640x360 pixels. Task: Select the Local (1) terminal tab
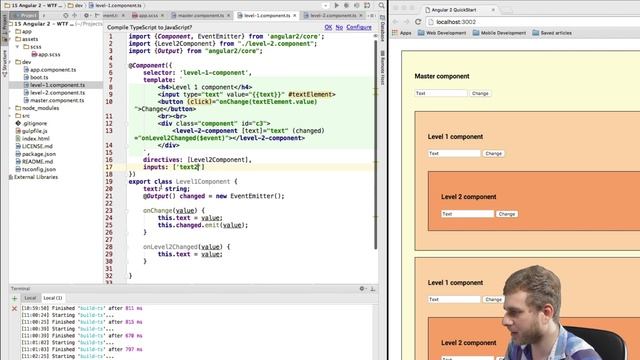(53, 298)
